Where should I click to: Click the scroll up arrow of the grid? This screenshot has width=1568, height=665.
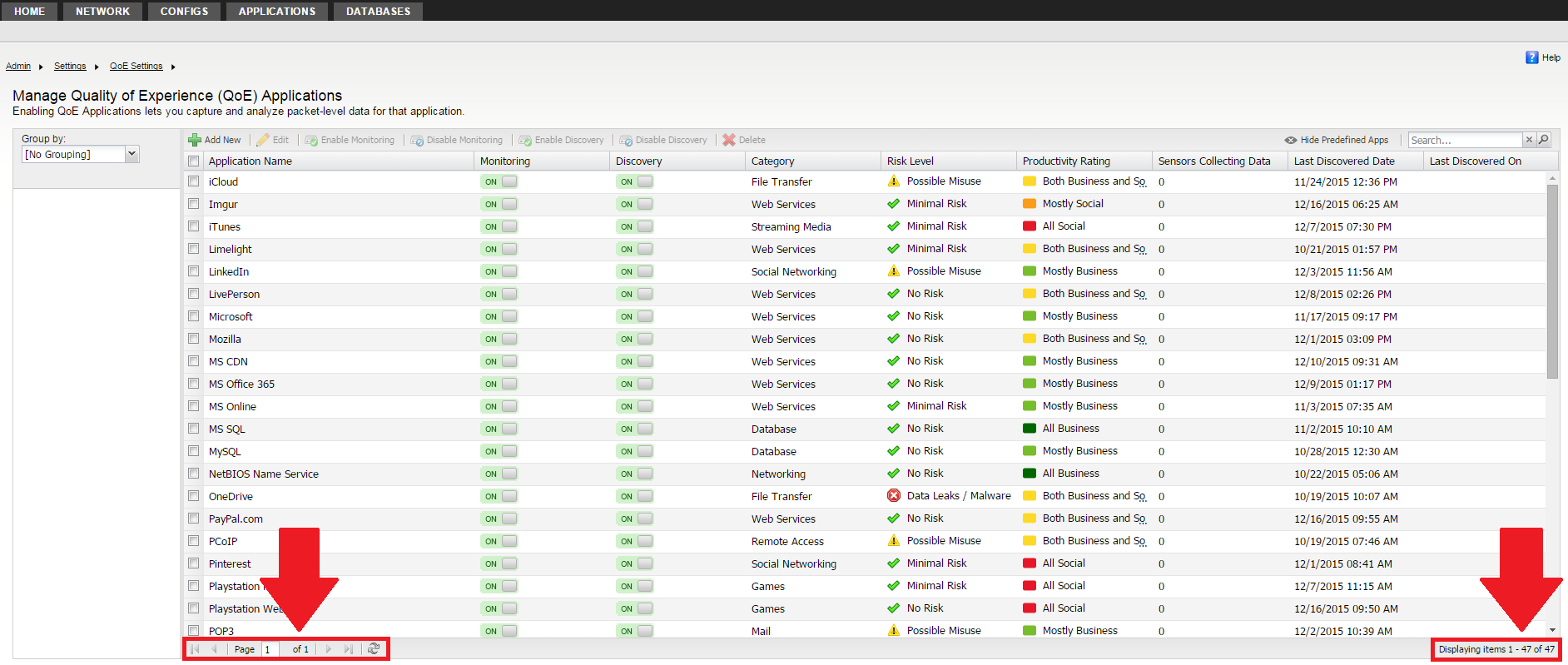[1552, 178]
